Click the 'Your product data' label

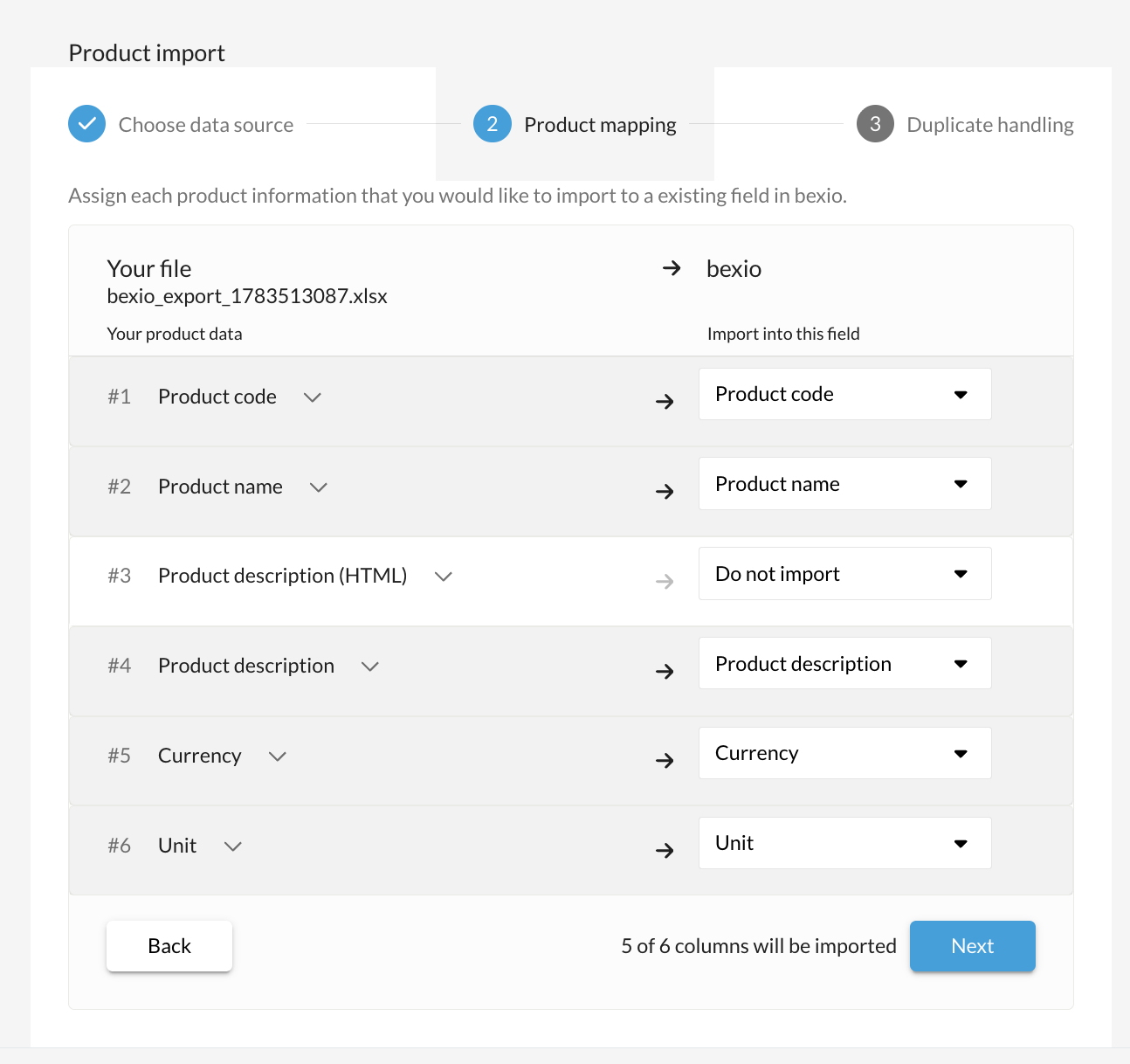(175, 334)
